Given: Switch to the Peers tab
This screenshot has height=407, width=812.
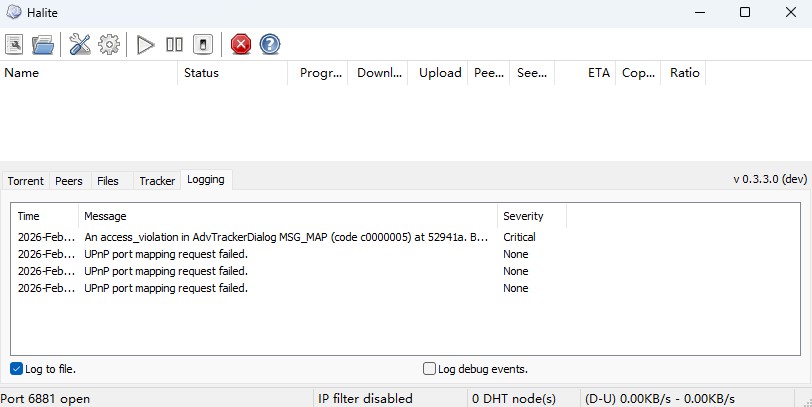Looking at the screenshot, I should coord(69,181).
